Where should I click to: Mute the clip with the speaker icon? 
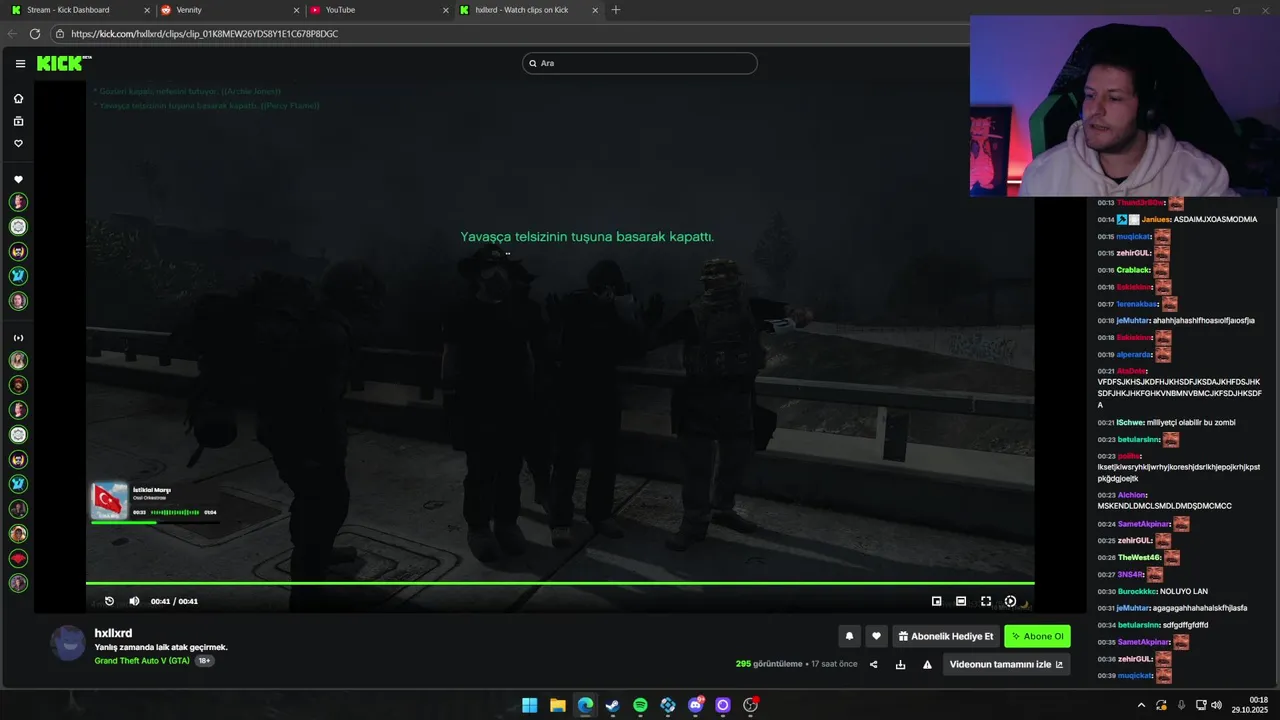[x=134, y=601]
